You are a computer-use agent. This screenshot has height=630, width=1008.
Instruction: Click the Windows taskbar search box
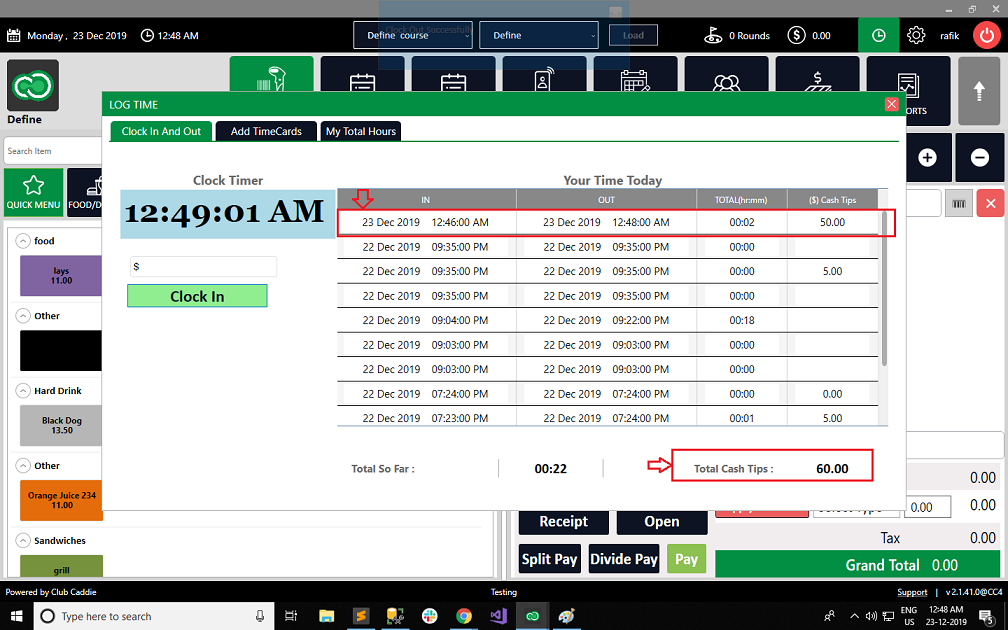tap(154, 616)
